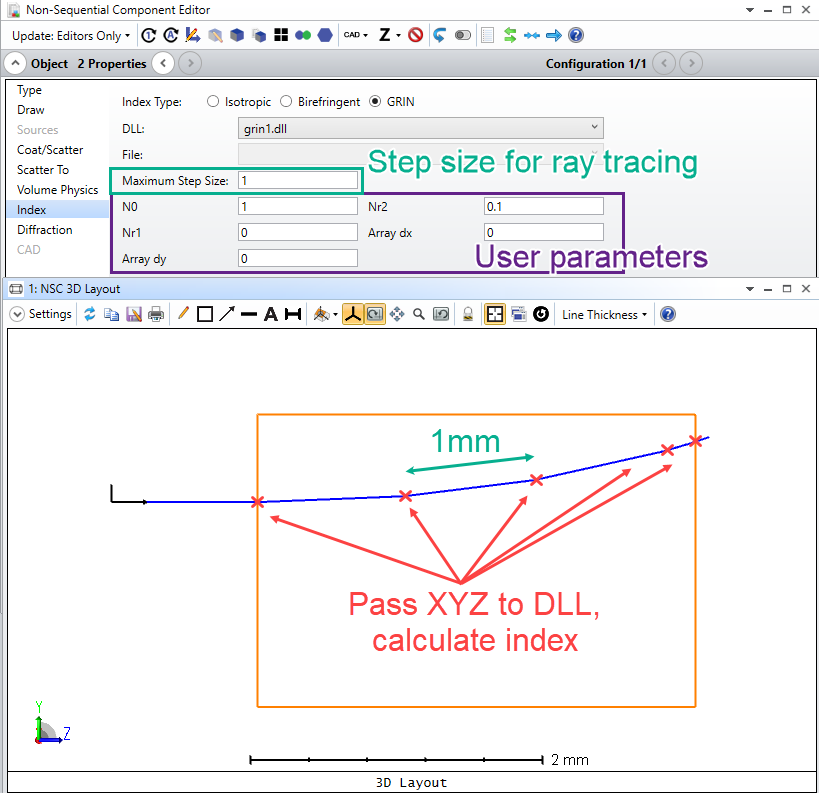Screen dimensions: 819x793
Task: Collapse the Object 2 Properties panel
Action: tap(15, 63)
